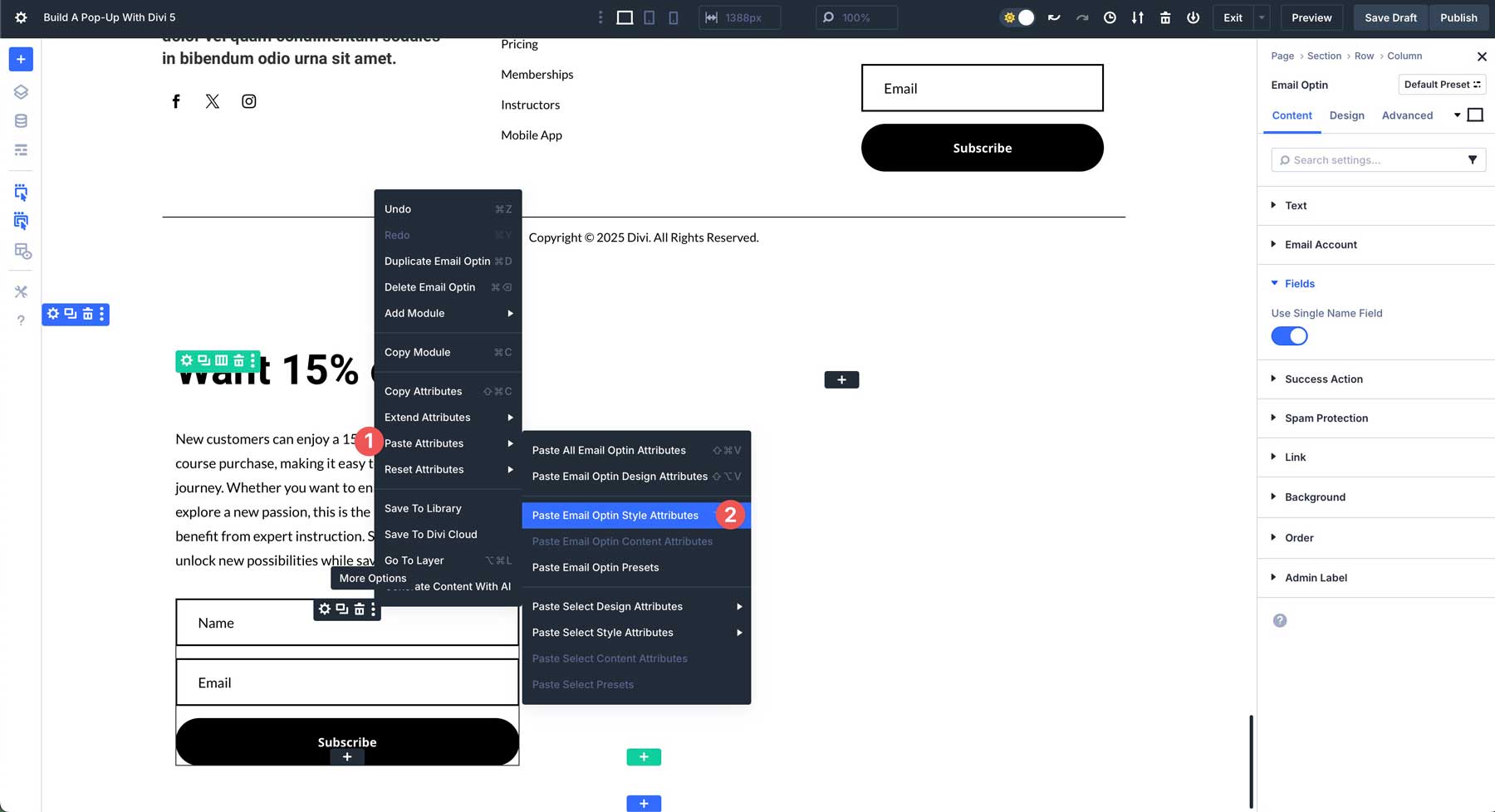Viewport: 1495px width, 812px height.
Task: Switch to tablet preview mode
Action: coord(651,17)
